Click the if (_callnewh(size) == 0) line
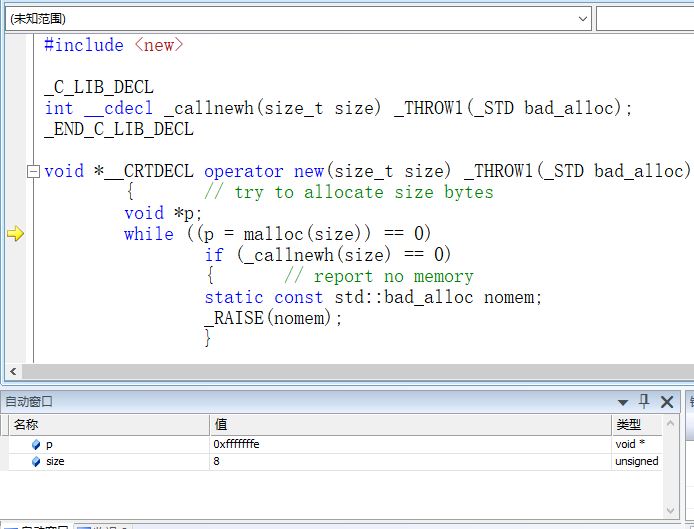694x529 pixels. pyautogui.click(x=328, y=255)
